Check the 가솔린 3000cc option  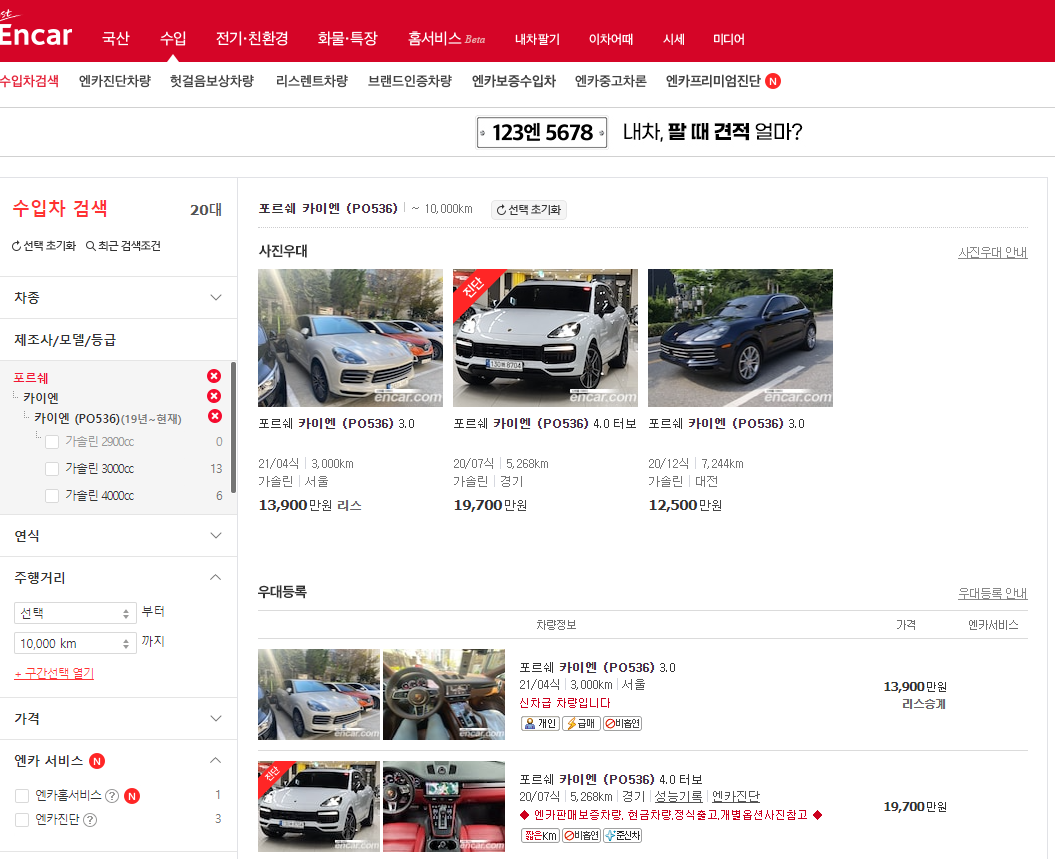(52, 469)
